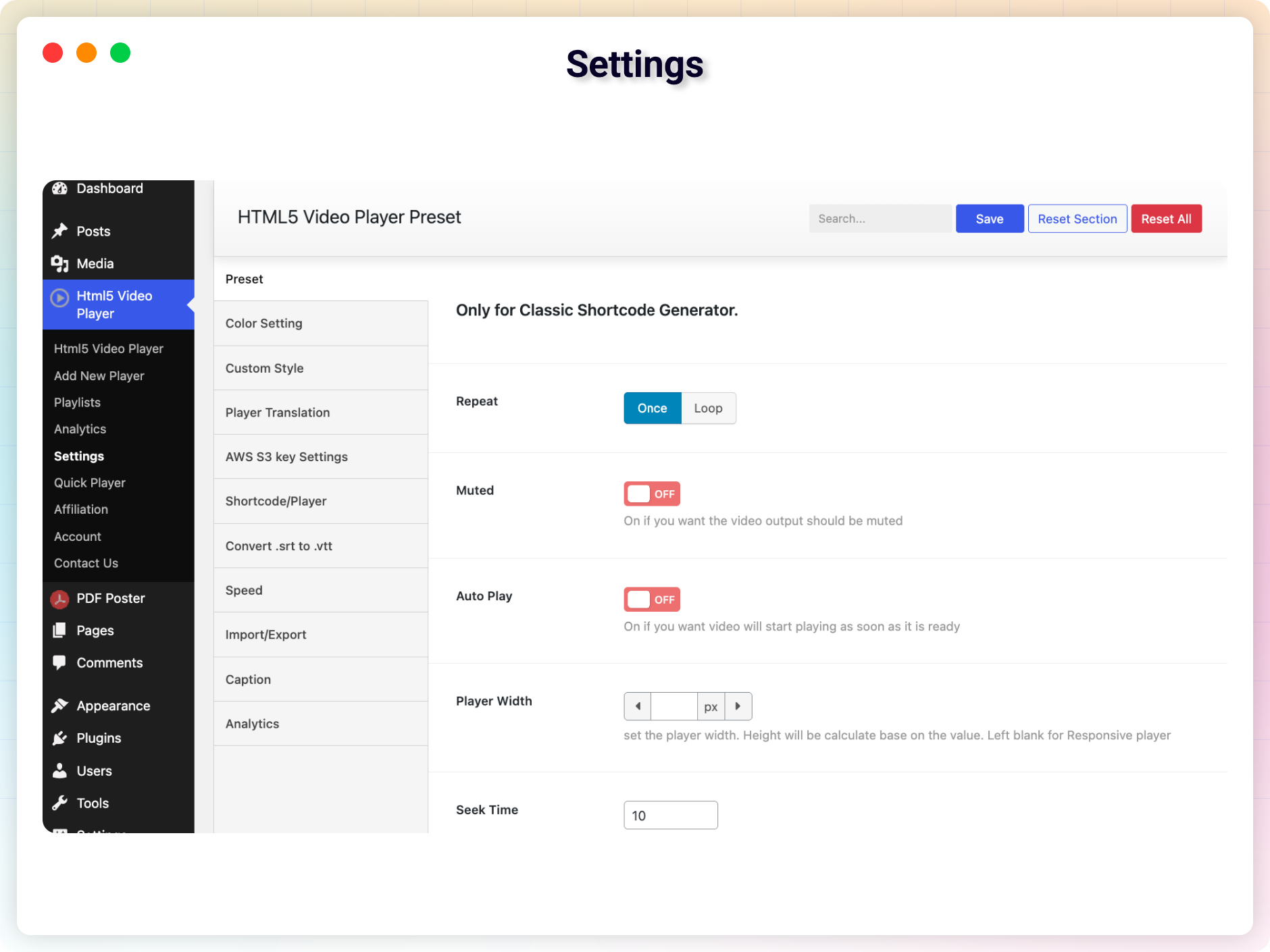Image resolution: width=1270 pixels, height=952 pixels.
Task: Click the Reset Section button
Action: click(1077, 219)
